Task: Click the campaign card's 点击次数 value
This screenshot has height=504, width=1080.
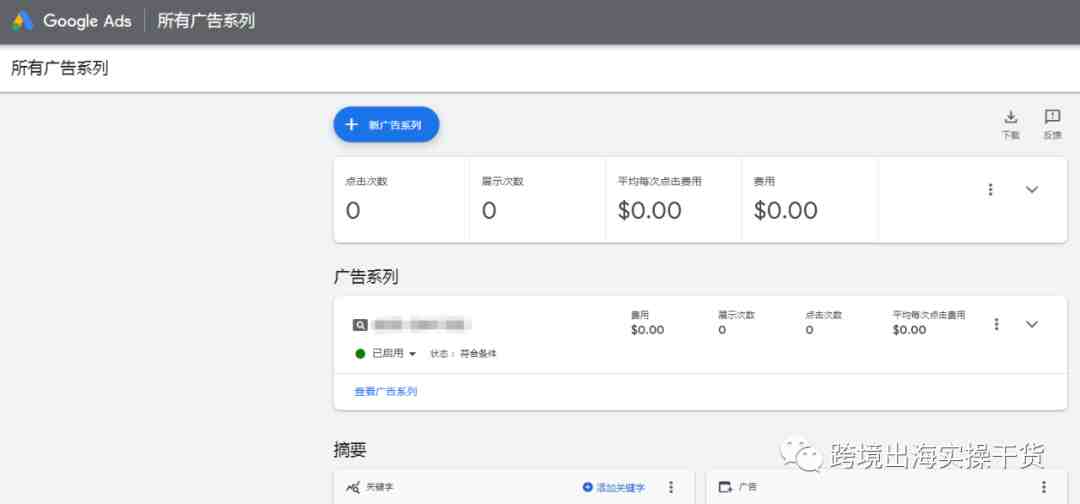Action: (809, 330)
